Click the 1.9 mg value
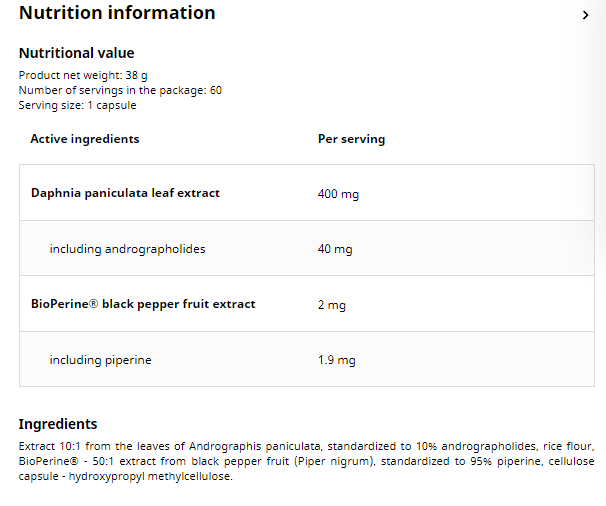 click(337, 360)
